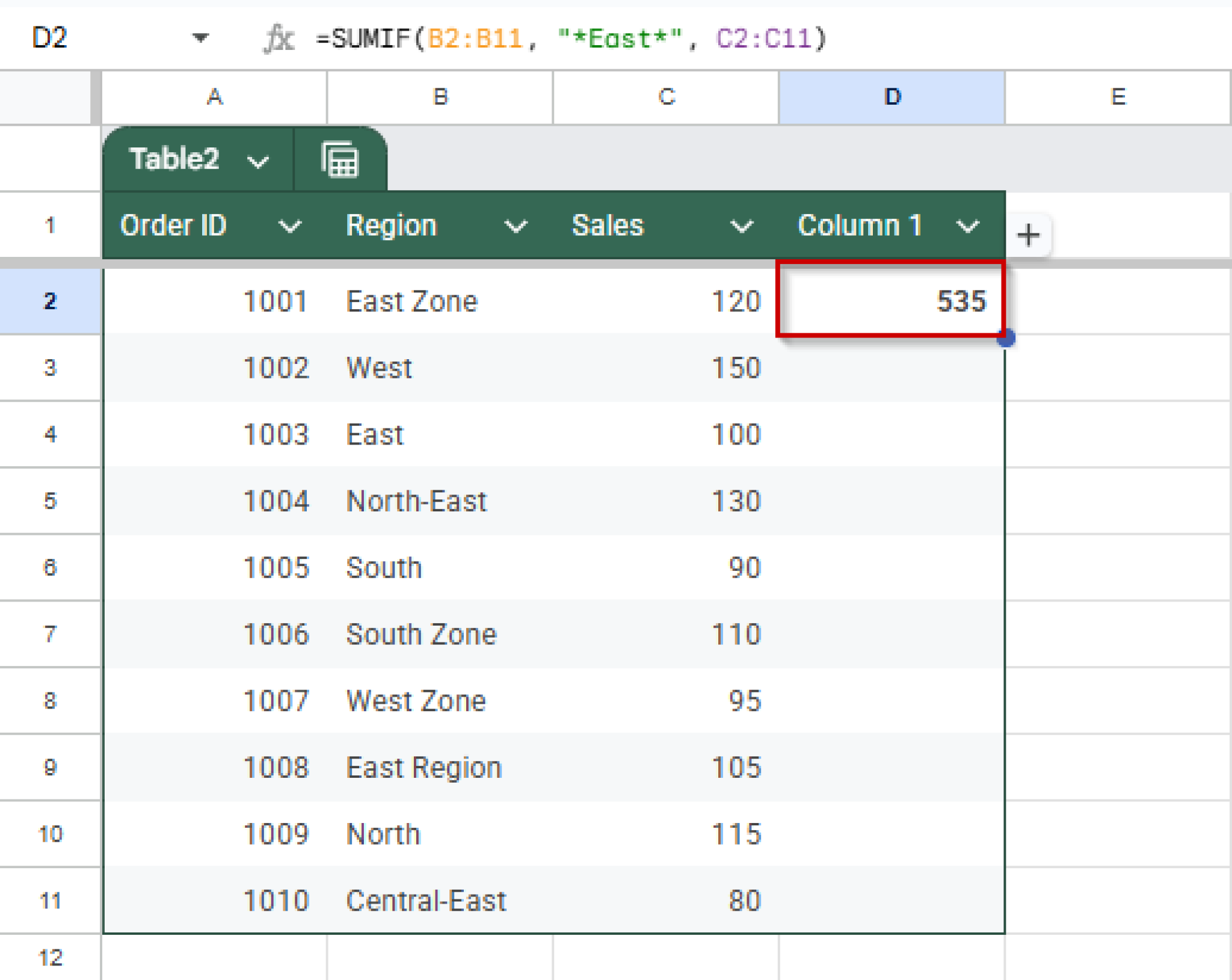Click the cell containing 535

(x=890, y=301)
